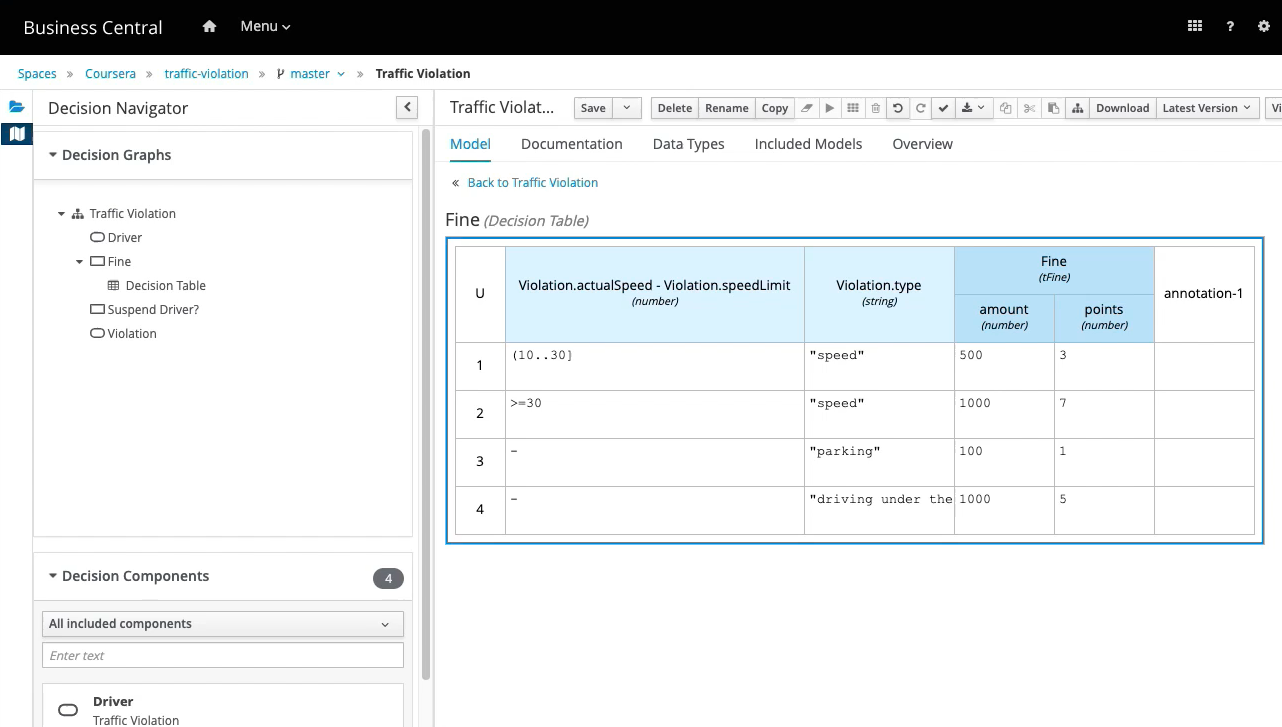Click the Driver component icon in Decision Components

pyautogui.click(x=68, y=710)
